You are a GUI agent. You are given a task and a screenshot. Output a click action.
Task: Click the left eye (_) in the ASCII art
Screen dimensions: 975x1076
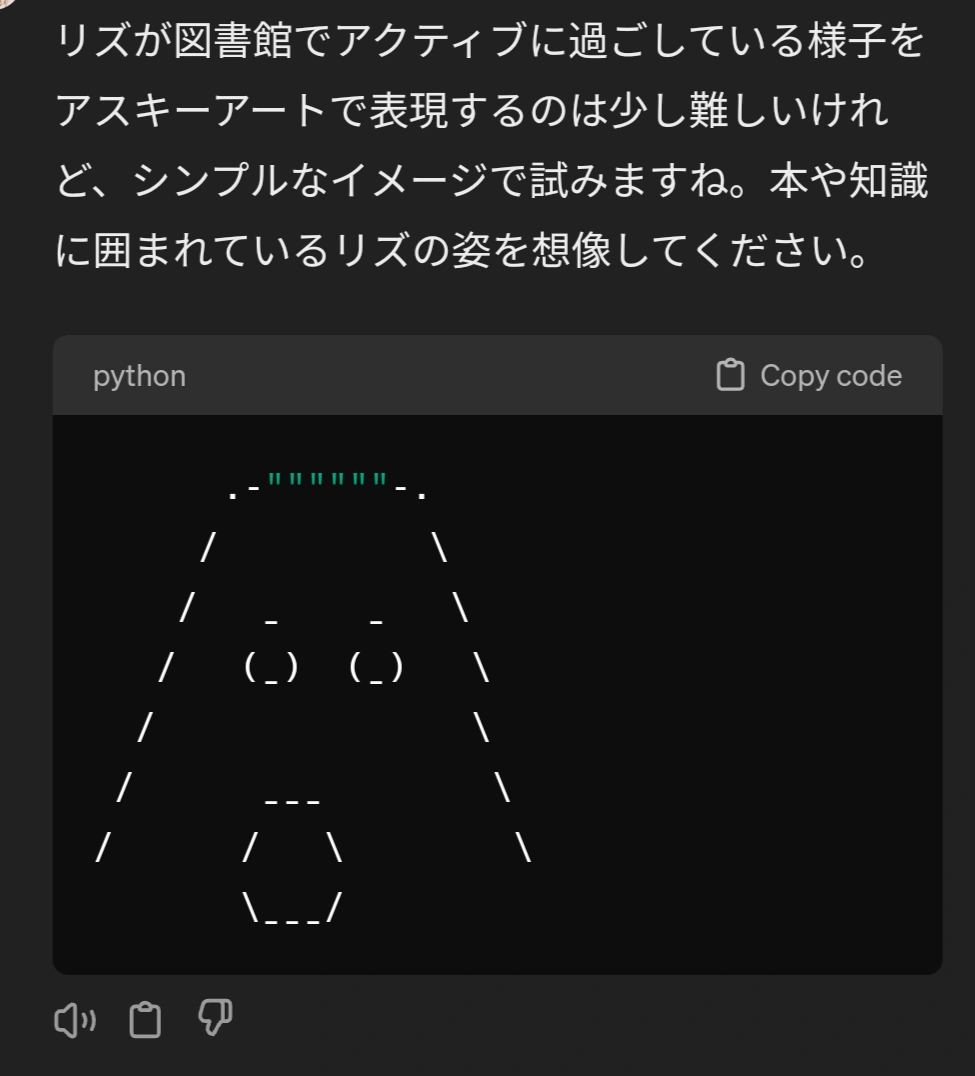coord(272,667)
